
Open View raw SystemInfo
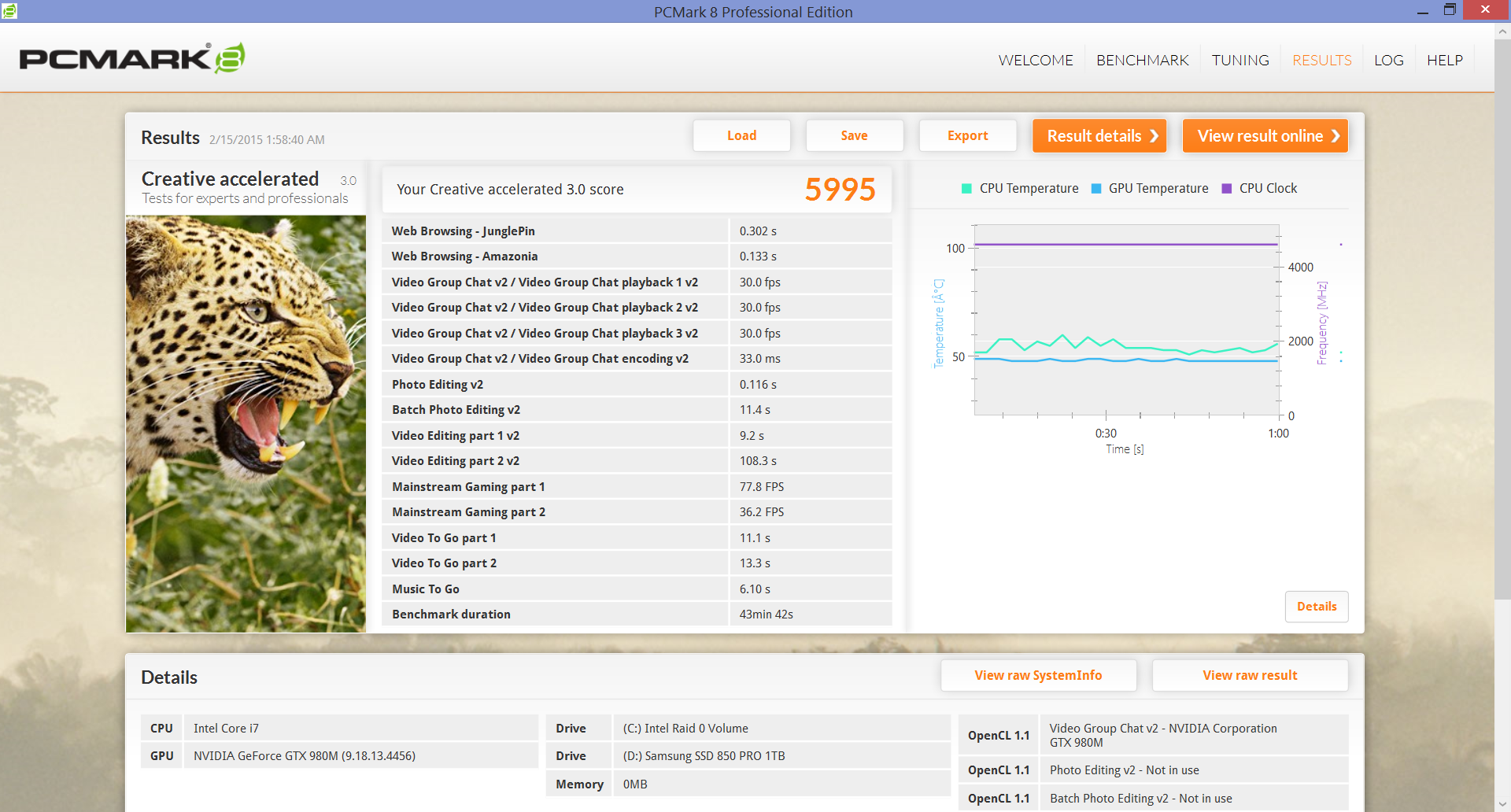click(1038, 675)
